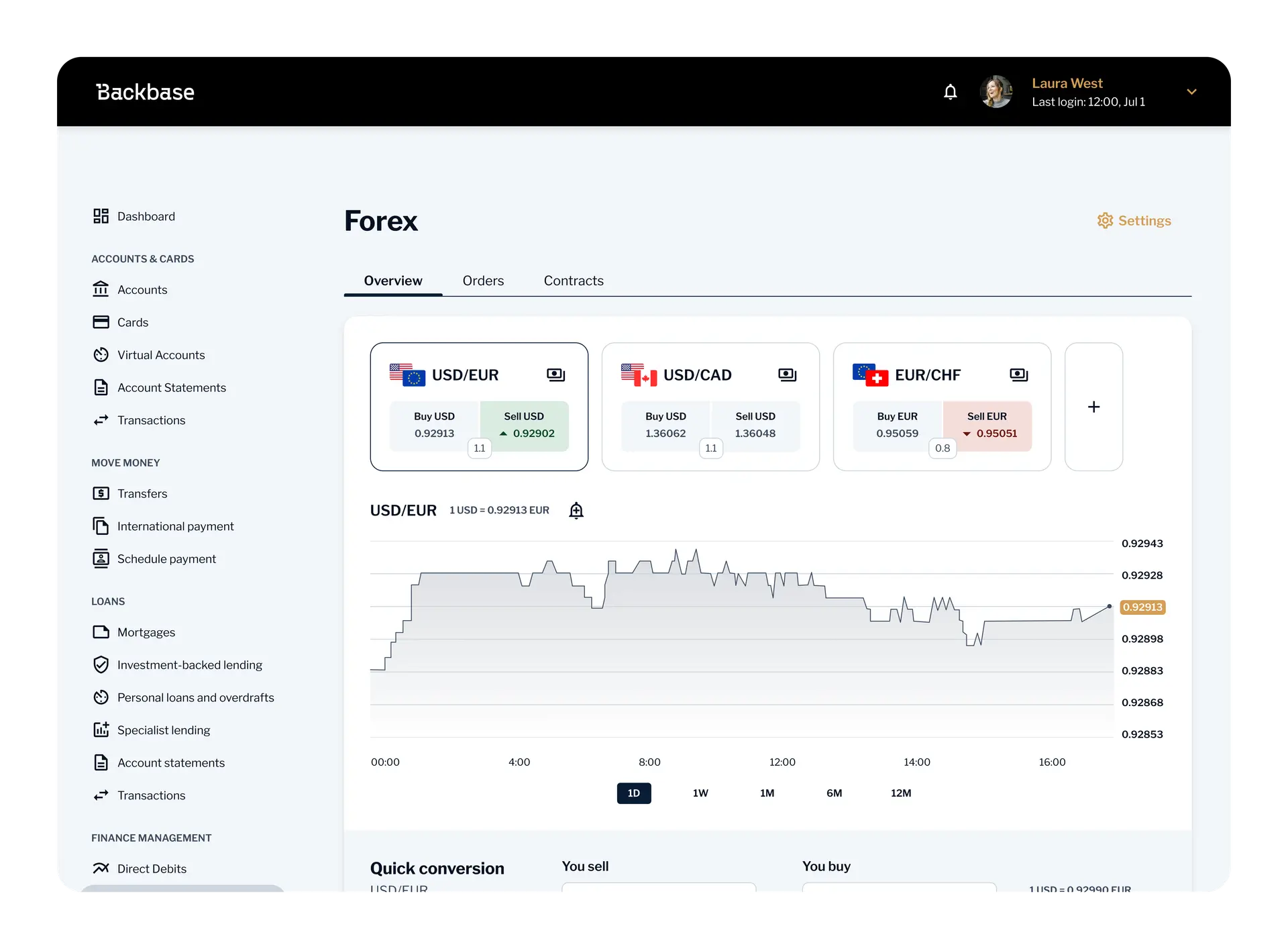
Task: Switch to the Contracts tab
Action: click(574, 281)
